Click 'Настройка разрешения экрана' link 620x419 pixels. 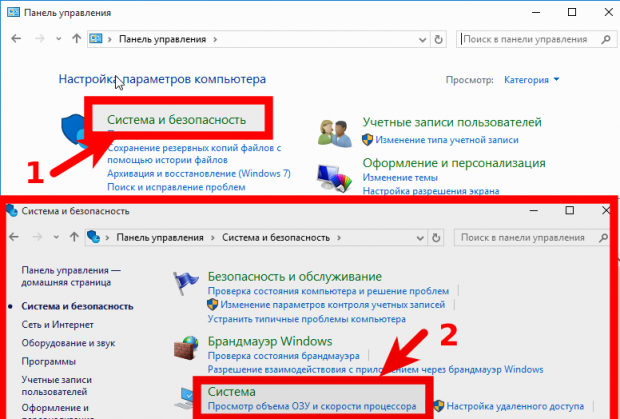click(431, 191)
